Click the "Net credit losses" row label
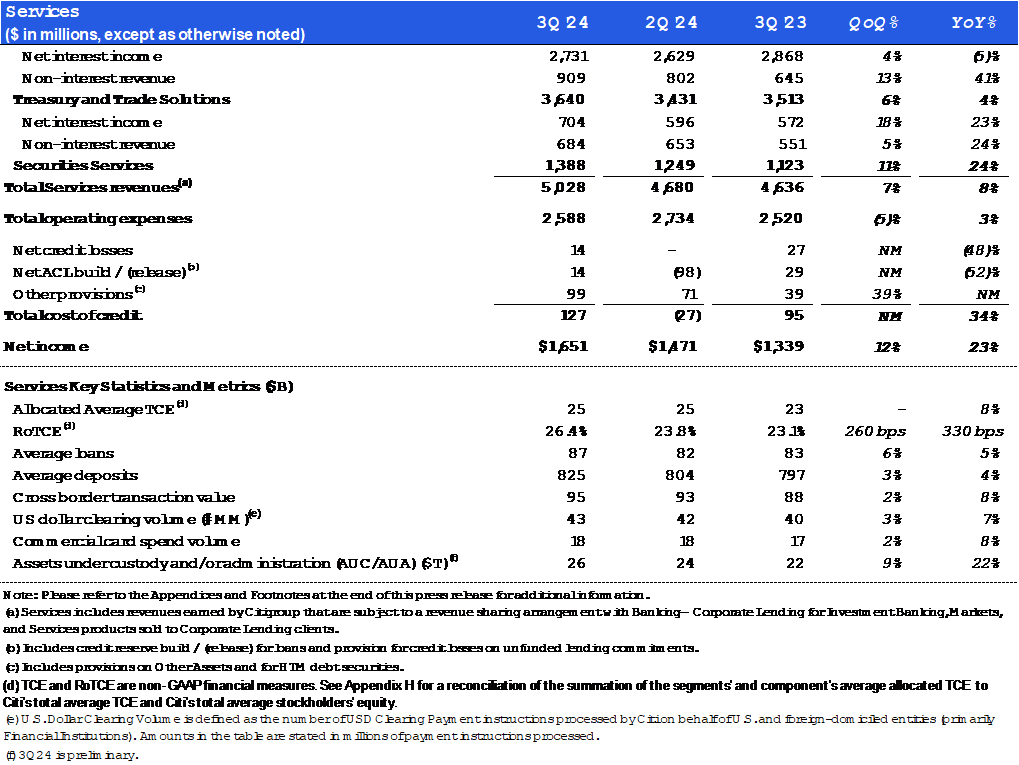 (x=73, y=250)
